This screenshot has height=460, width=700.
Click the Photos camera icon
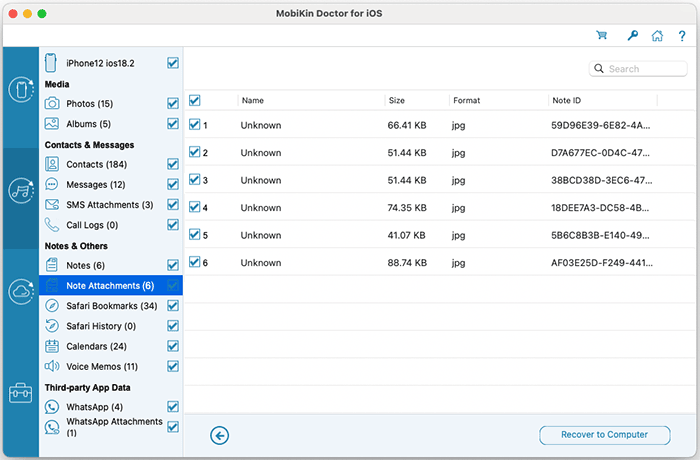(52, 104)
